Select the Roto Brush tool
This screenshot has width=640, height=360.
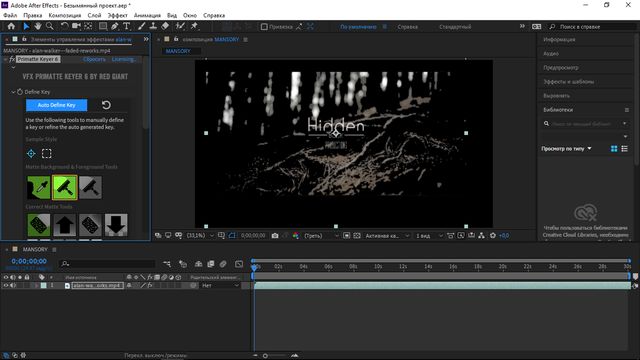point(180,26)
